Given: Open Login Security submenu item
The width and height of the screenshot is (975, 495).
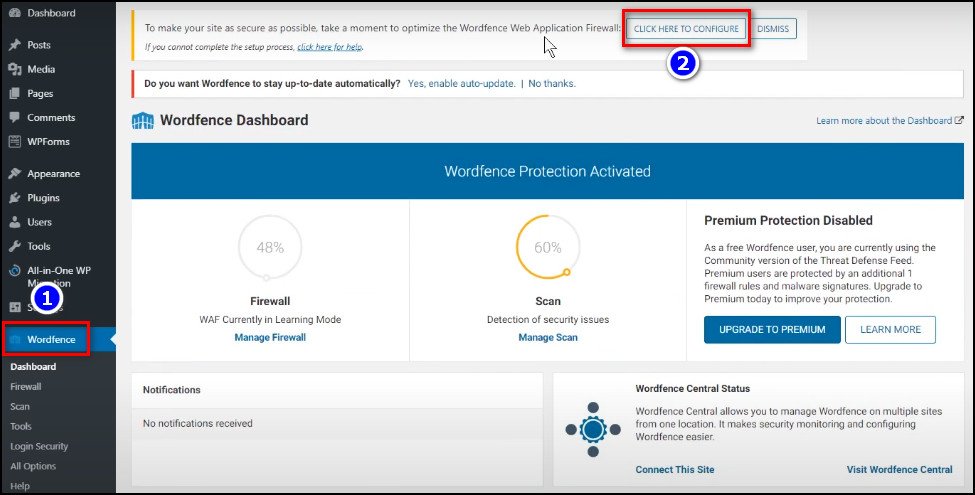Looking at the screenshot, I should tap(39, 446).
